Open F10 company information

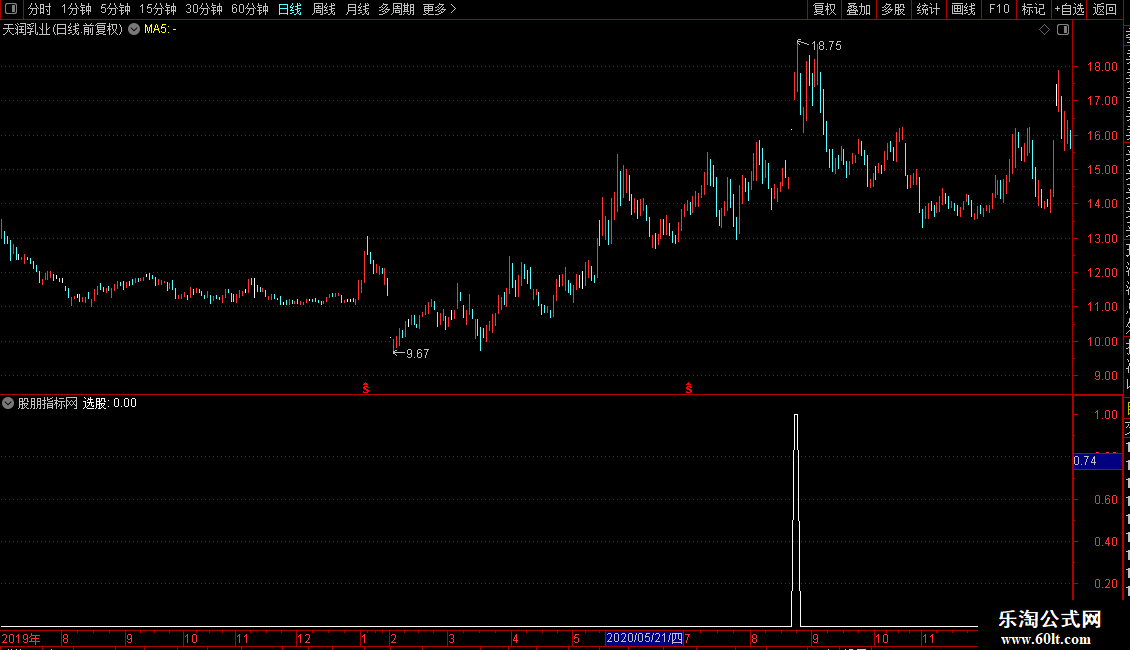(999, 9)
